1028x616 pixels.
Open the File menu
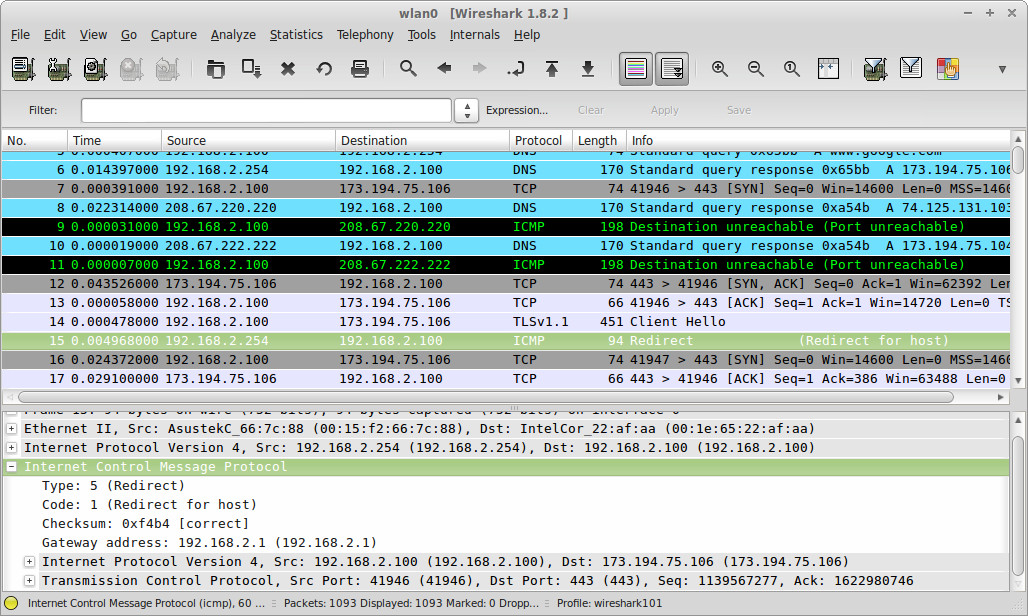(20, 35)
